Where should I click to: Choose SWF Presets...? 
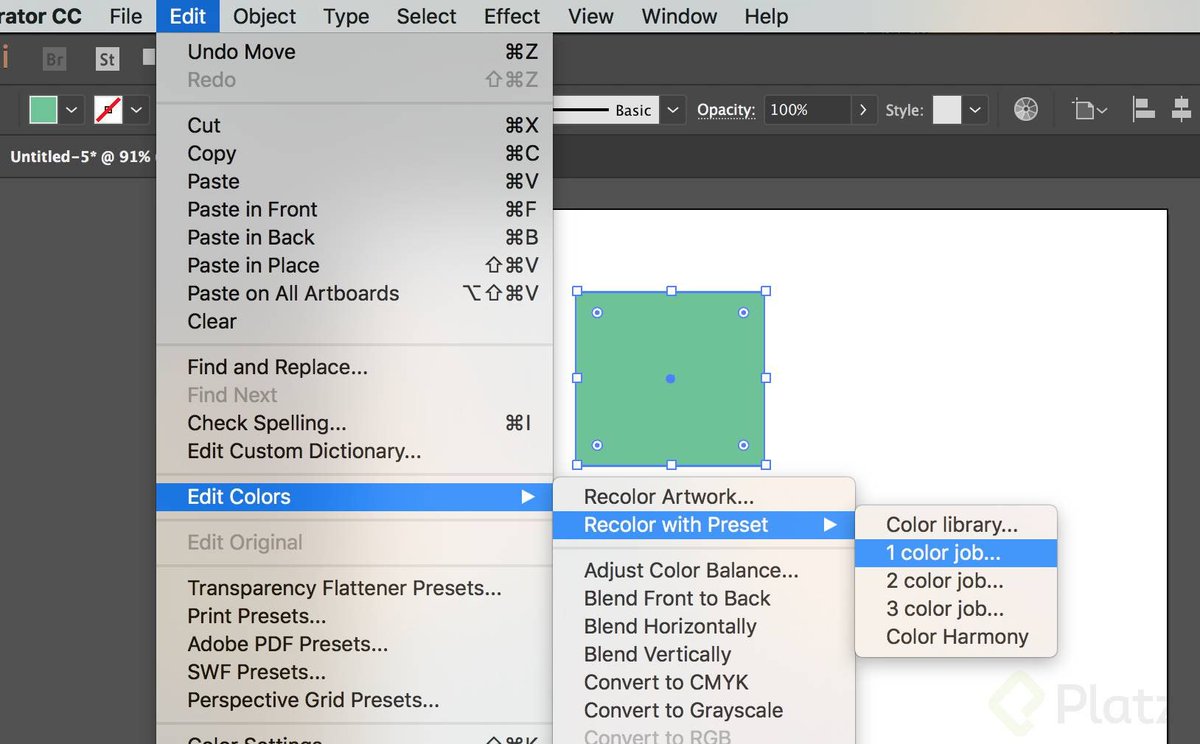355,673
